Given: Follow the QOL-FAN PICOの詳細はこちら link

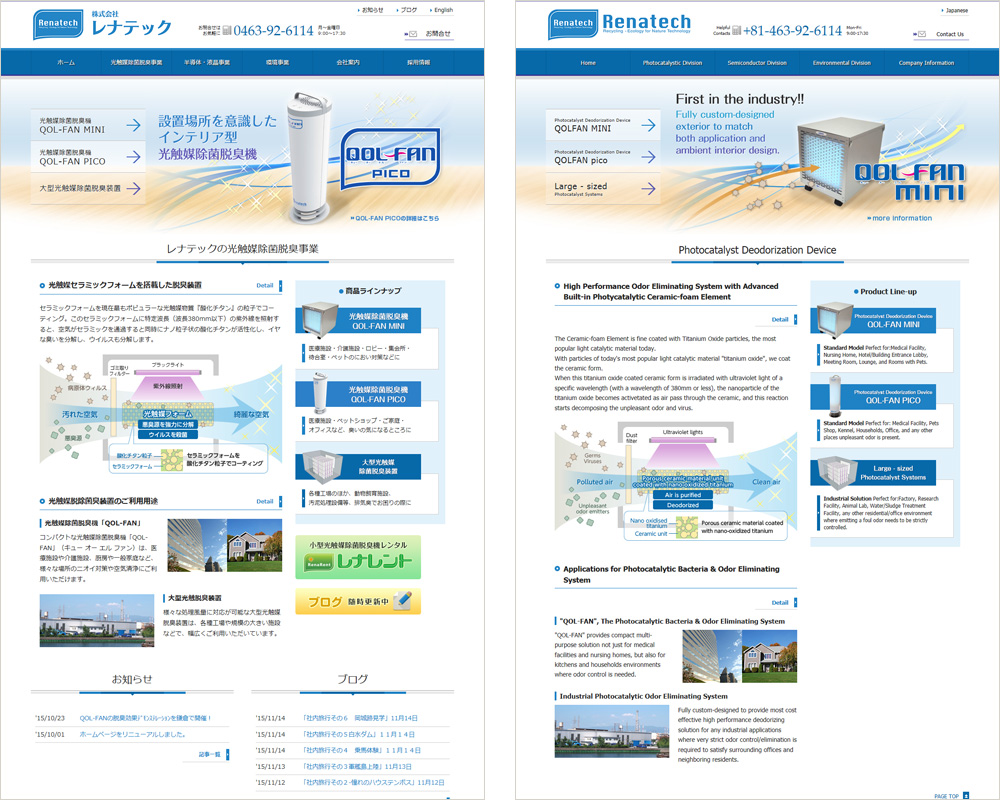Looking at the screenshot, I should pos(394,218).
